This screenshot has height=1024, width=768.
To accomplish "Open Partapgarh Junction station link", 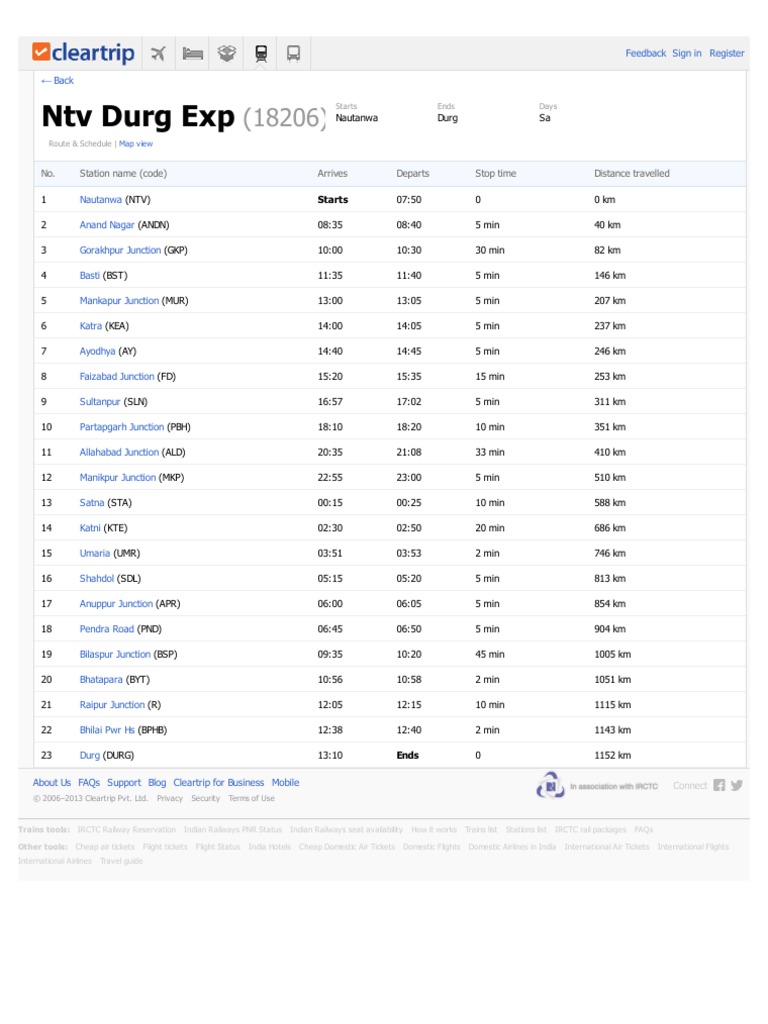I will coord(121,427).
